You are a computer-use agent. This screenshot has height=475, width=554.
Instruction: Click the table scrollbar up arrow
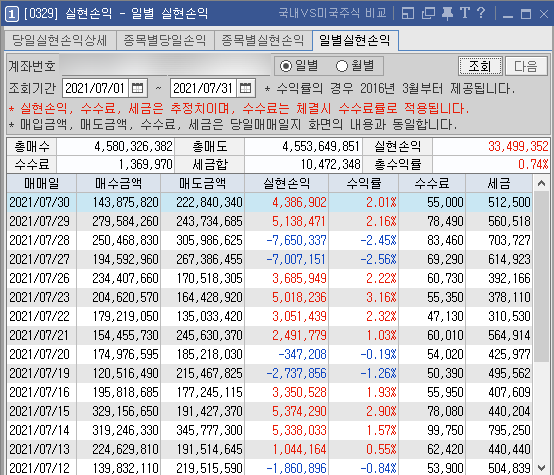(541, 183)
